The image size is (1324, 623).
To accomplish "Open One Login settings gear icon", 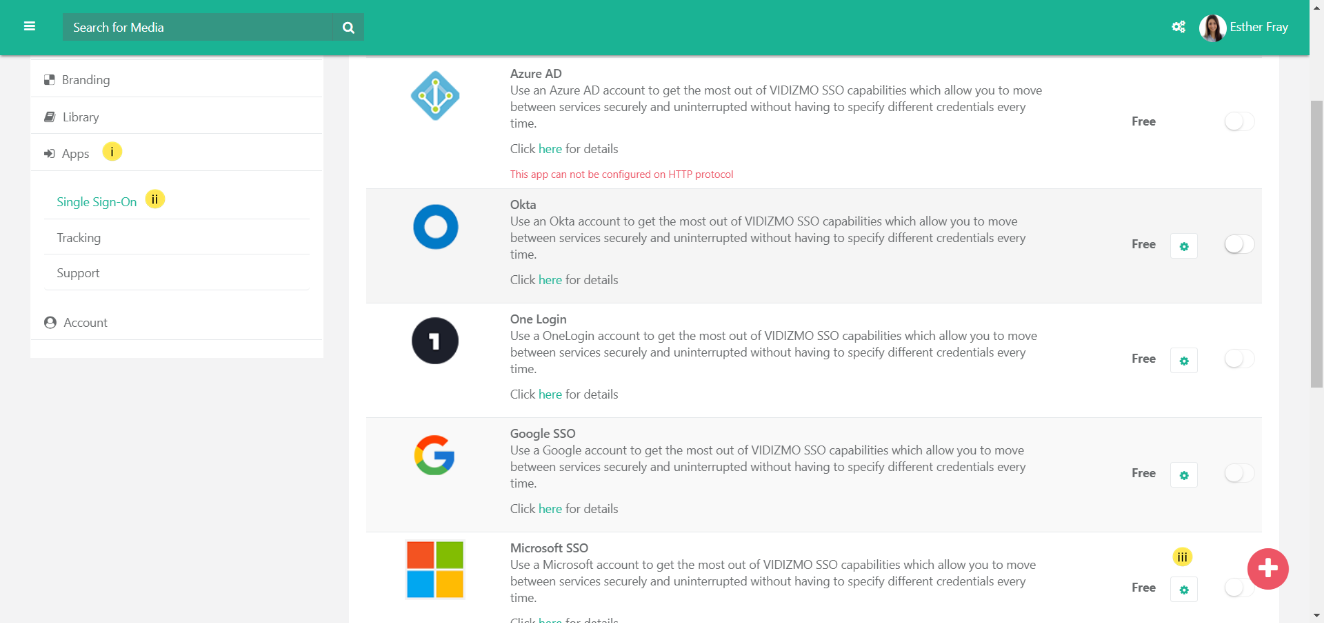I will (x=1184, y=360).
